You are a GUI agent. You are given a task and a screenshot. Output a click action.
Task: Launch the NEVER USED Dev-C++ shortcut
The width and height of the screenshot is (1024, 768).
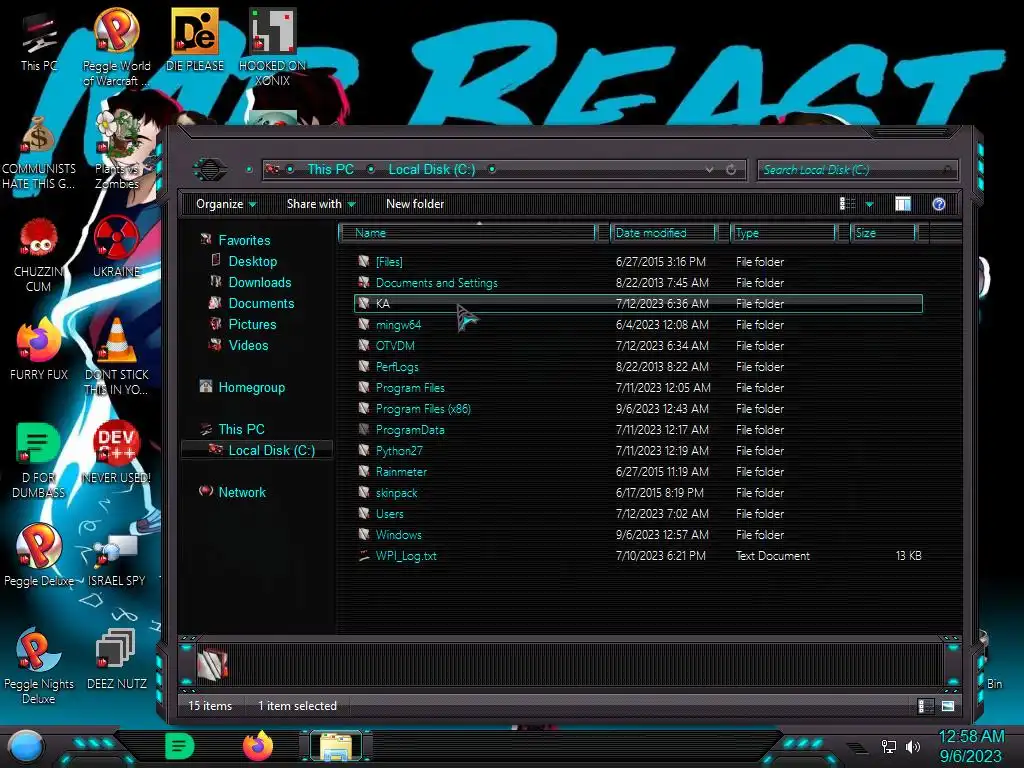[x=116, y=453]
